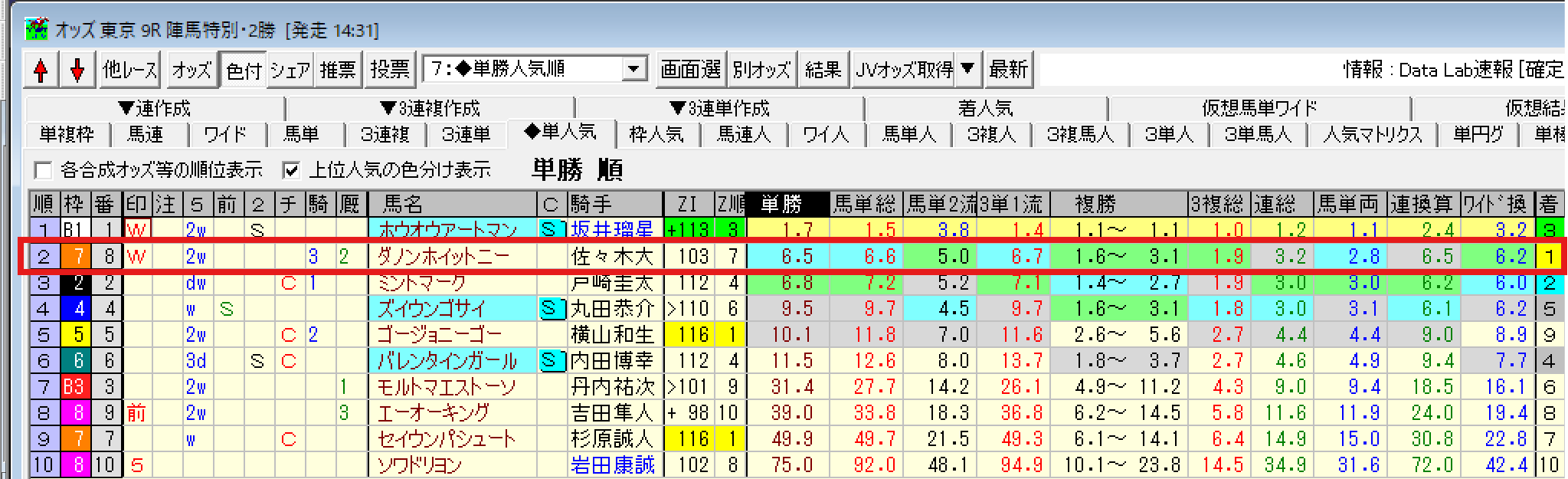Click jockey link 坂井瑠星
Image resolution: width=1568 pixels, height=479 pixels.
pyautogui.click(x=611, y=229)
